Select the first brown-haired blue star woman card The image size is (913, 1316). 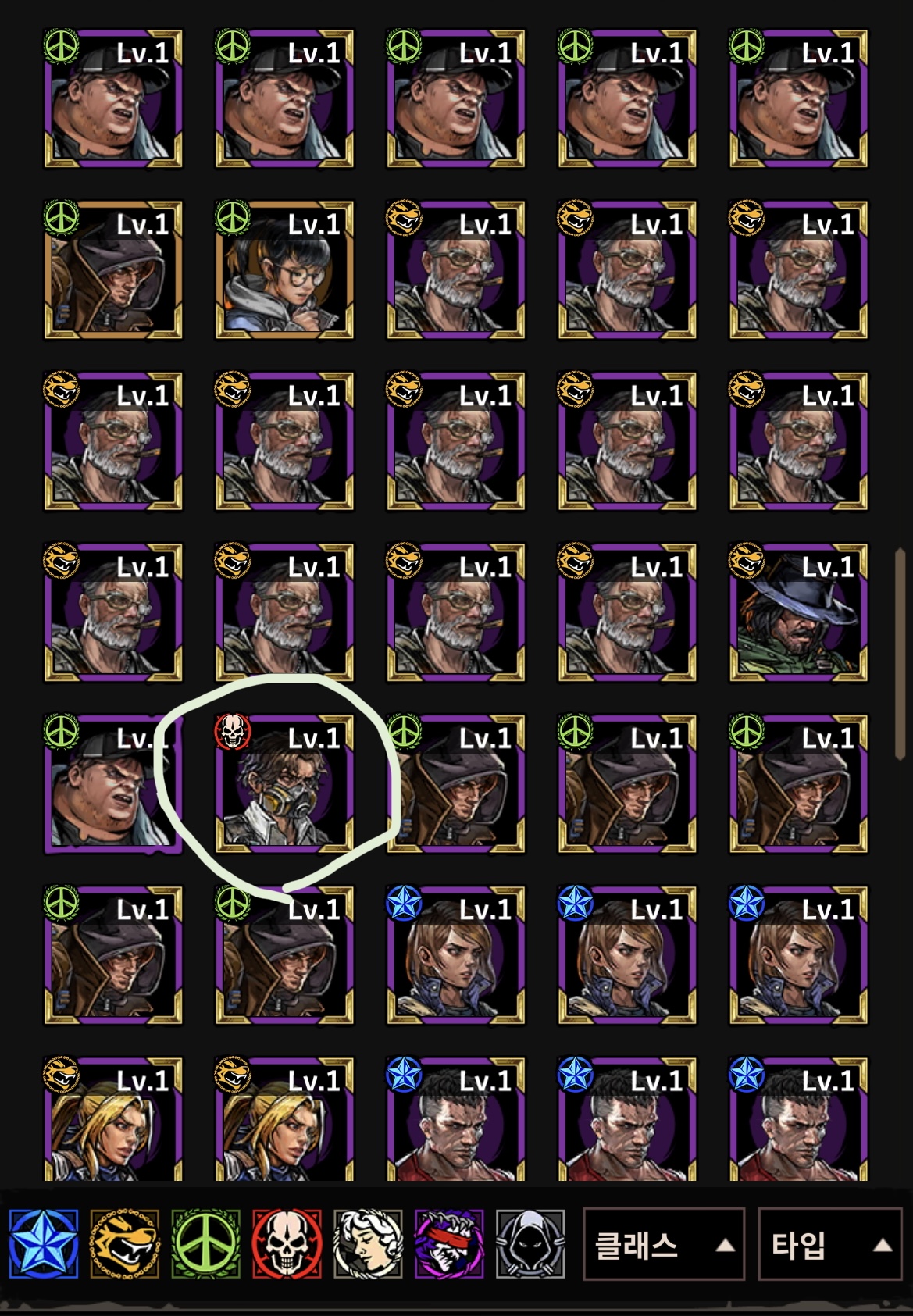[x=455, y=954]
